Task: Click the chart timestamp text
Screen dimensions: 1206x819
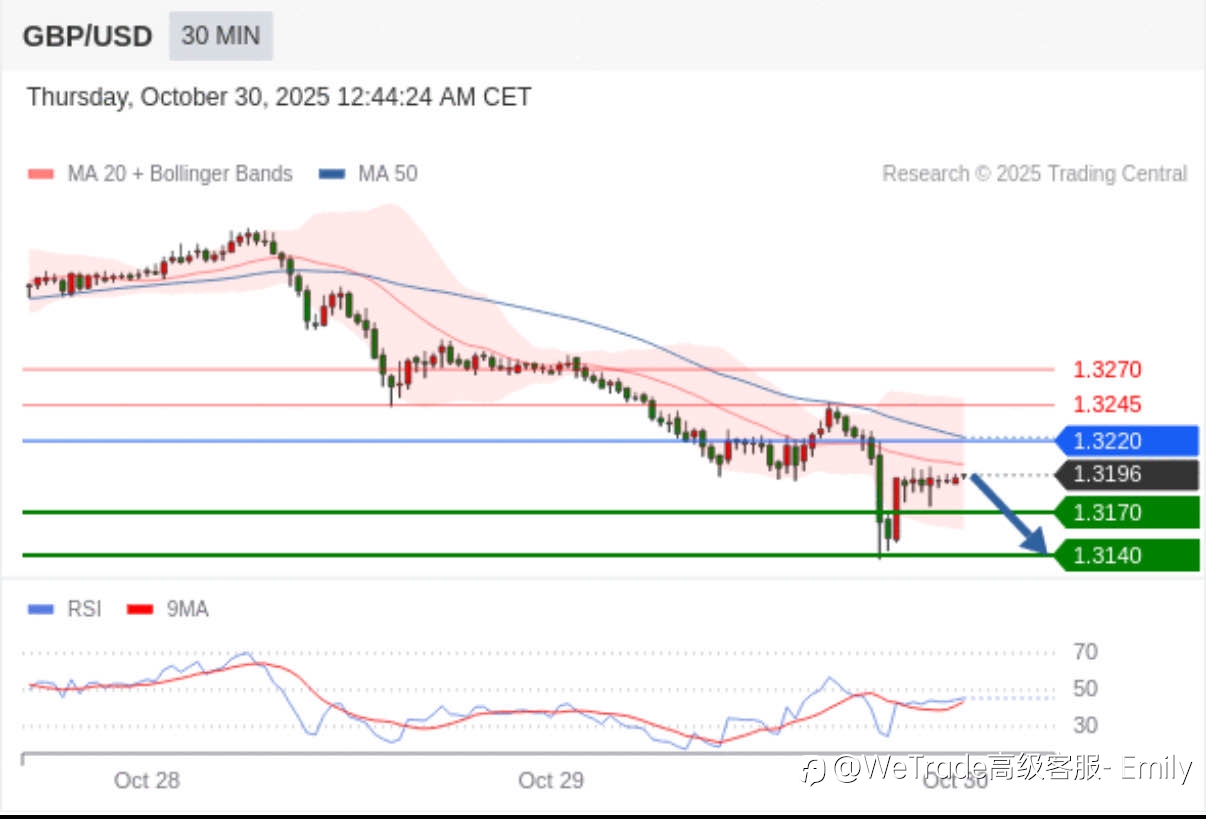Action: tap(279, 97)
